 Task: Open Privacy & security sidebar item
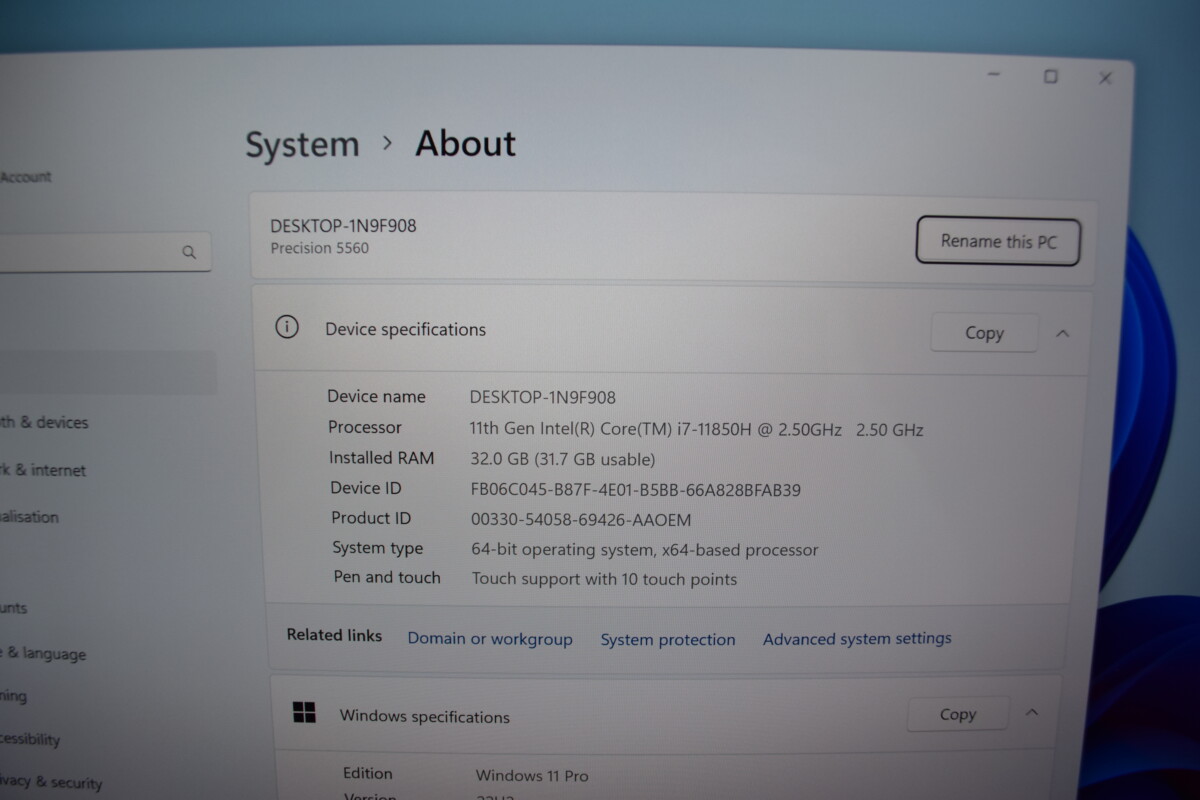[51, 783]
